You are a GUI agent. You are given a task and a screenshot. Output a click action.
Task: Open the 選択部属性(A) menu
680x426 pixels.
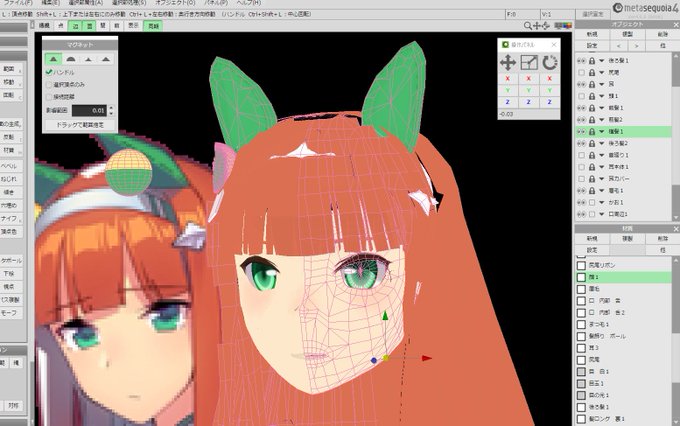tap(86, 3)
